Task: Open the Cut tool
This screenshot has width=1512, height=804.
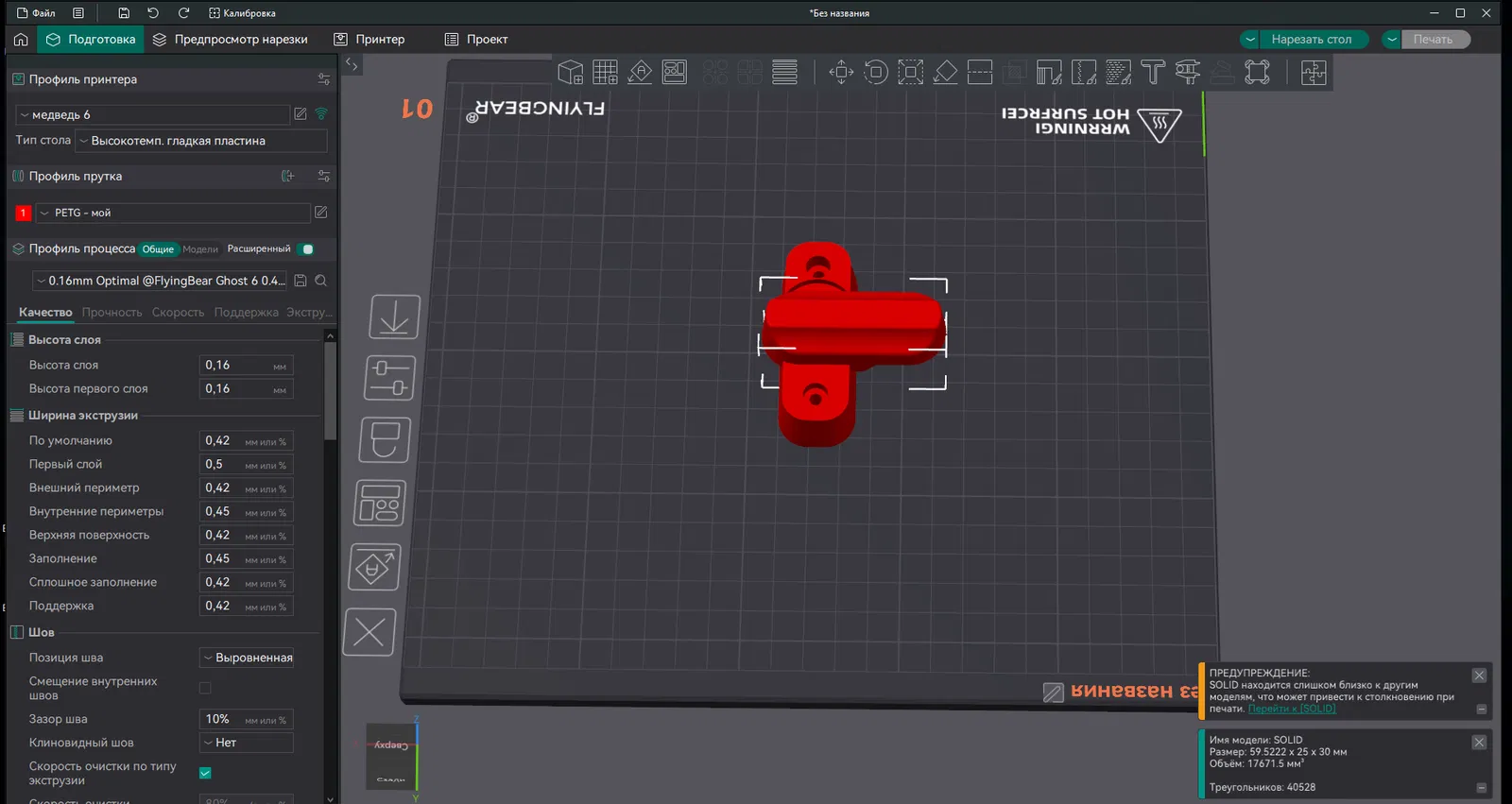Action: tap(980, 72)
